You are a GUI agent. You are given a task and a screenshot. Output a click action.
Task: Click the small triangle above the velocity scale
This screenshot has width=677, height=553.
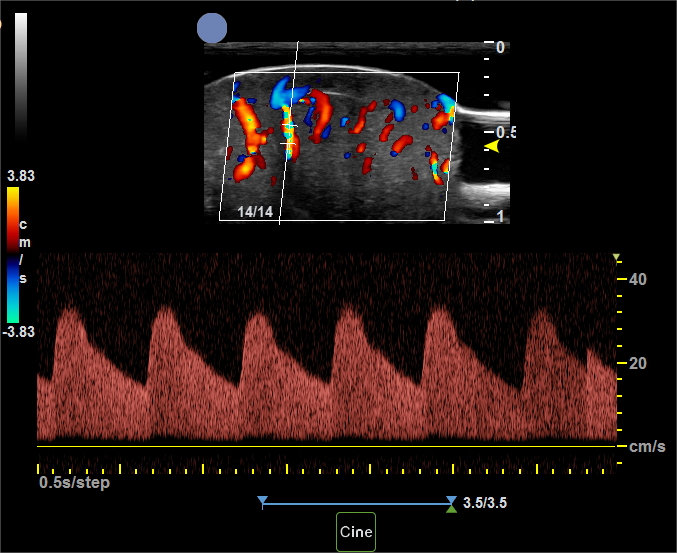coord(616,258)
